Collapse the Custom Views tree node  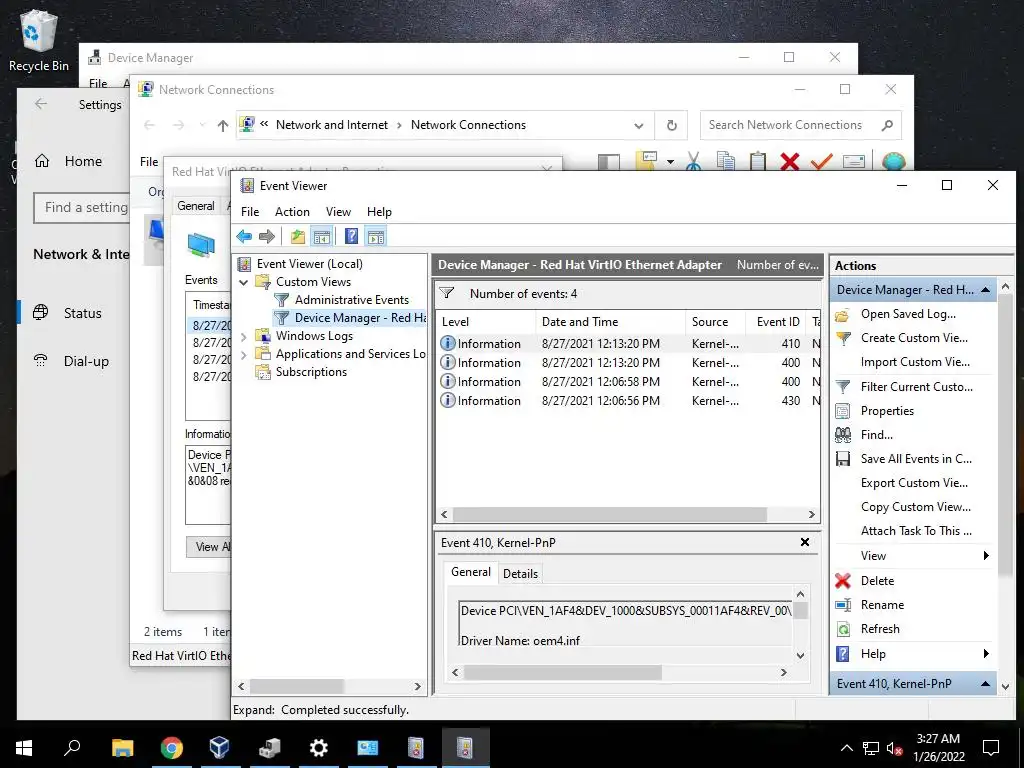tap(244, 282)
